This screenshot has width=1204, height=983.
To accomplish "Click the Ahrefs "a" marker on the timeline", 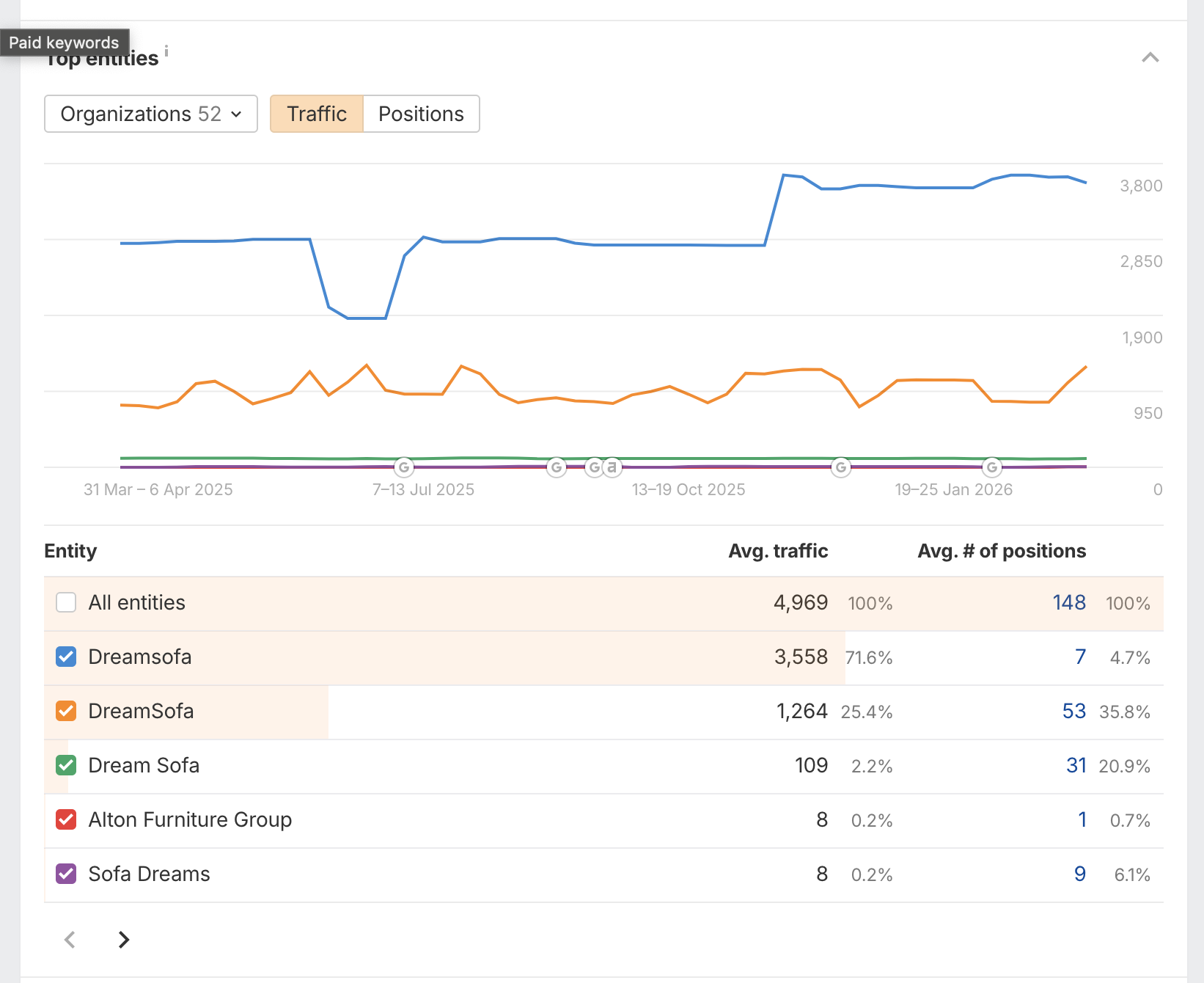I will (611, 467).
